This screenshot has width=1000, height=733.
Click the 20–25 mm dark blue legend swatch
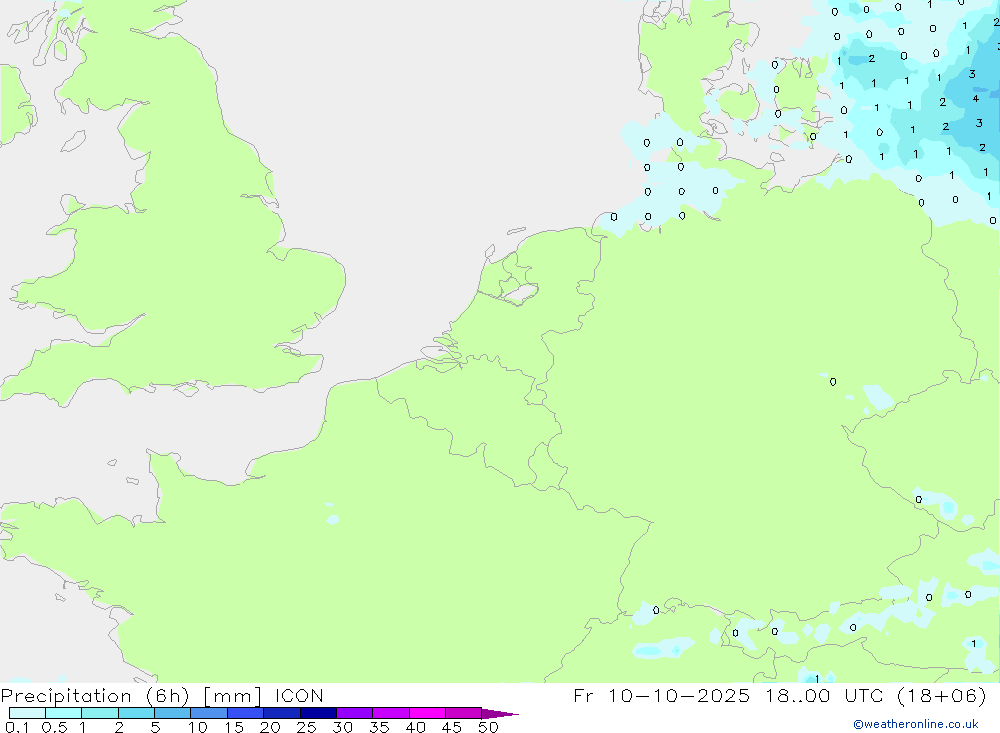282,713
